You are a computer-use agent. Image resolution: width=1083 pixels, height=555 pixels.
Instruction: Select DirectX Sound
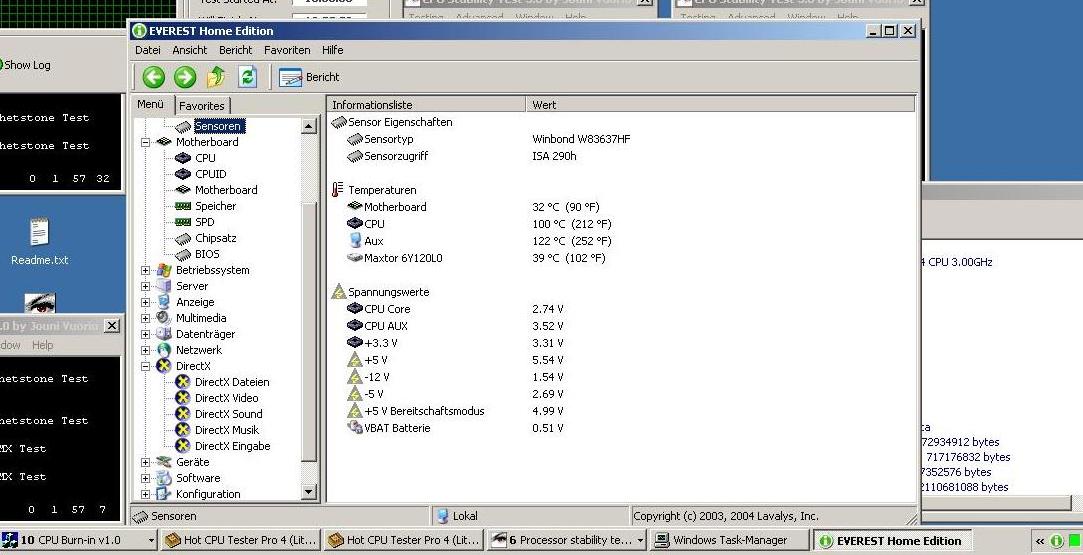(229, 413)
